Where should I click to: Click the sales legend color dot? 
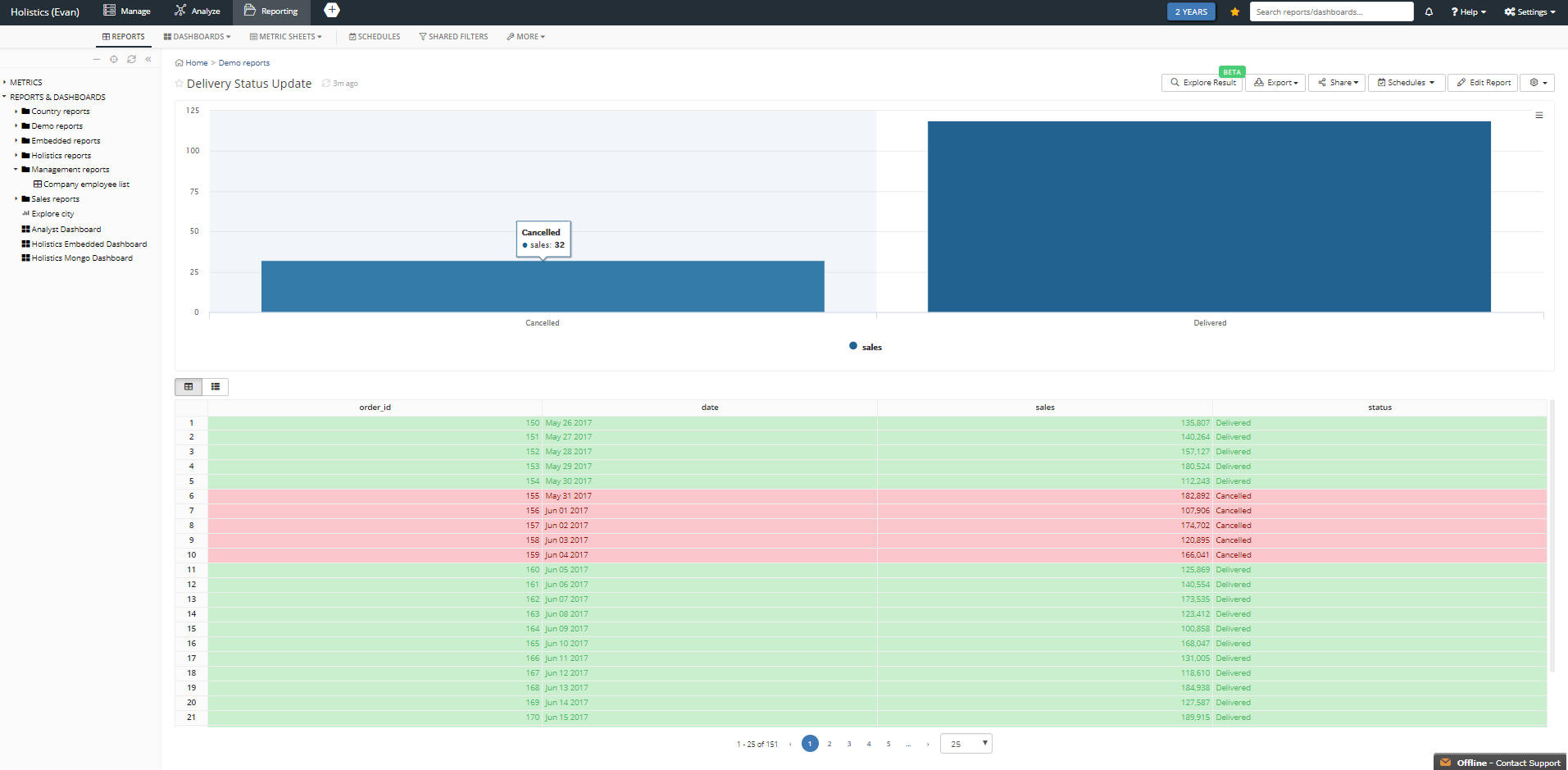click(x=853, y=347)
